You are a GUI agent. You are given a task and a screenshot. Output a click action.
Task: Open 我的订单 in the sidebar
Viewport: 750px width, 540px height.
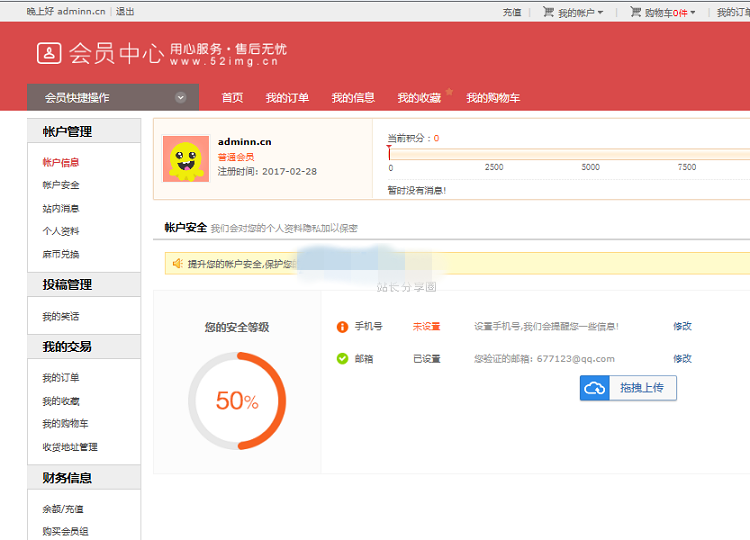point(61,378)
